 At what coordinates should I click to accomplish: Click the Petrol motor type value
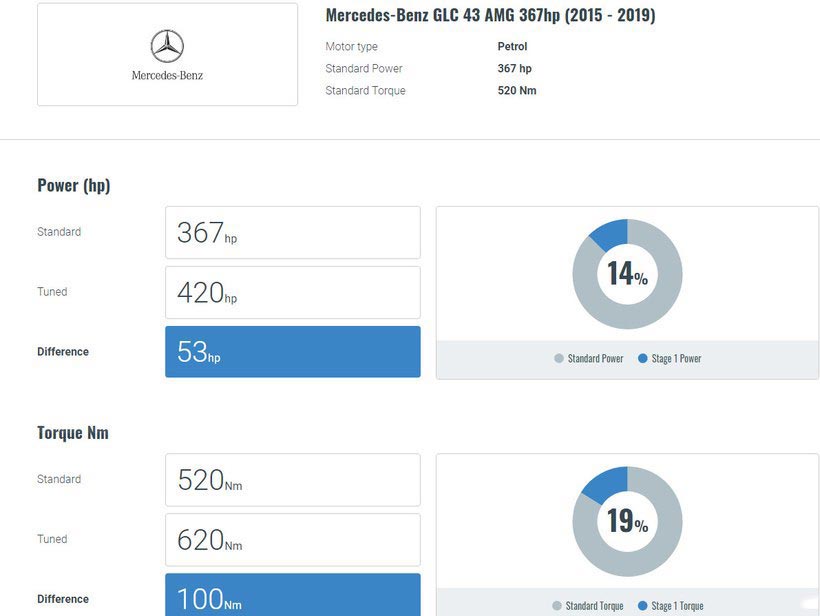click(512, 47)
